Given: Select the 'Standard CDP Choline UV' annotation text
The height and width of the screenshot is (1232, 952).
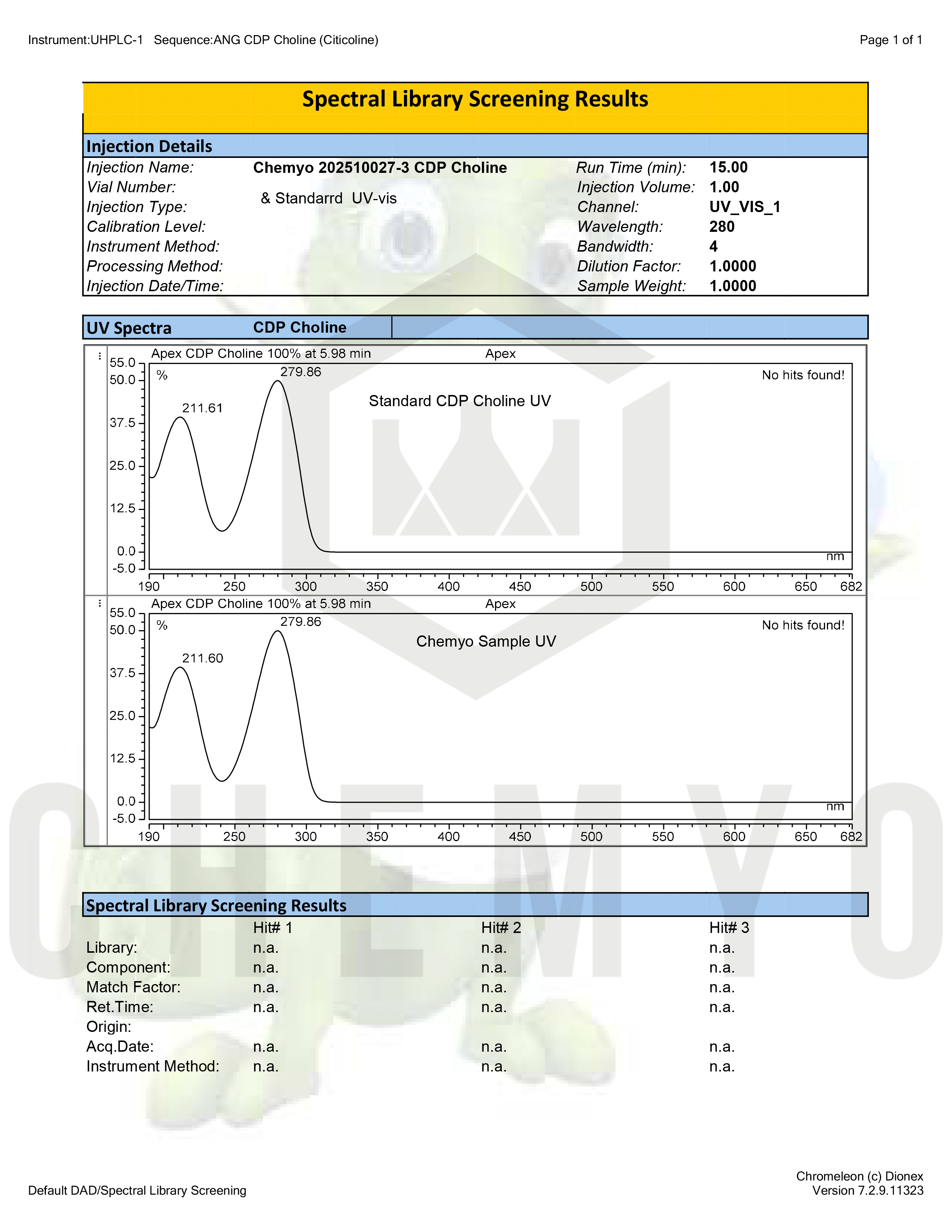Looking at the screenshot, I should tap(460, 401).
